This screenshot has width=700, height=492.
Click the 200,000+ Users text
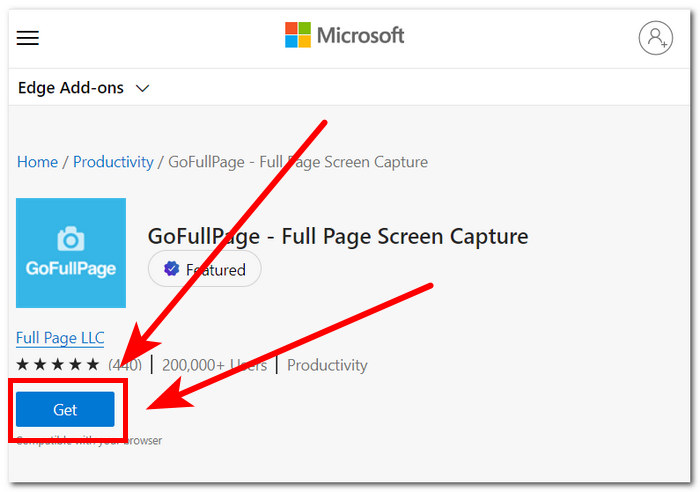pyautogui.click(x=215, y=365)
